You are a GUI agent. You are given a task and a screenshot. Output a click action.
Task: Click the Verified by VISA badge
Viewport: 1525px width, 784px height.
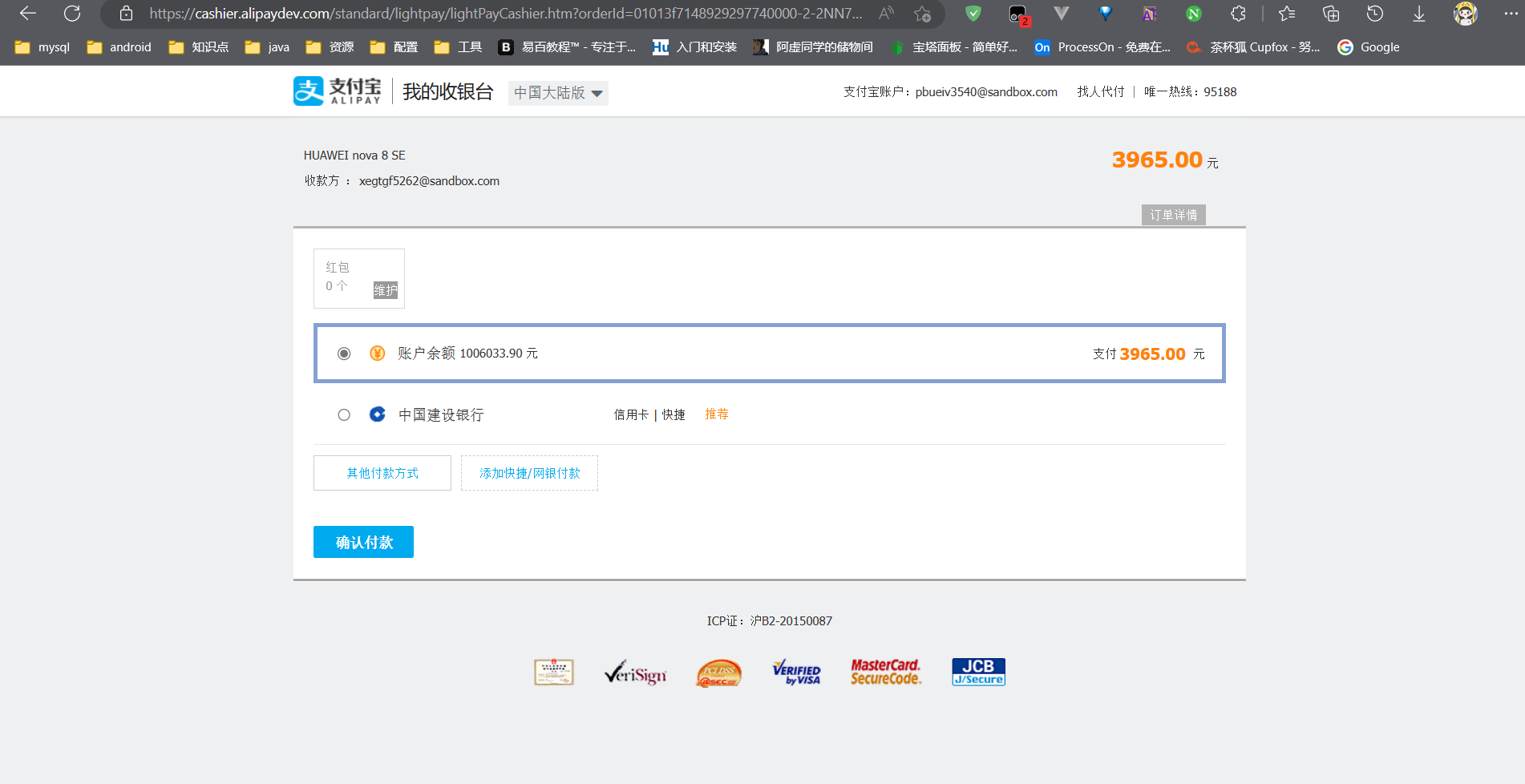tap(797, 673)
